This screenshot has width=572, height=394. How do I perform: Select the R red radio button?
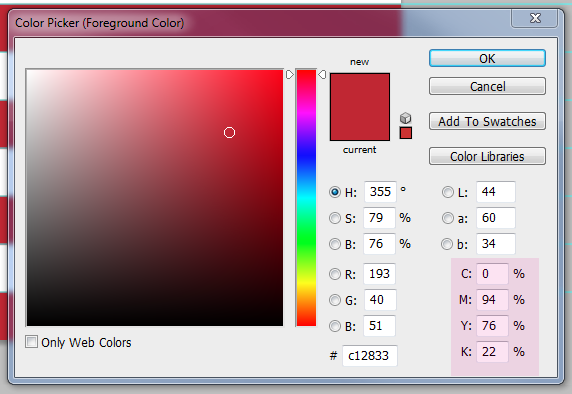(x=335, y=274)
